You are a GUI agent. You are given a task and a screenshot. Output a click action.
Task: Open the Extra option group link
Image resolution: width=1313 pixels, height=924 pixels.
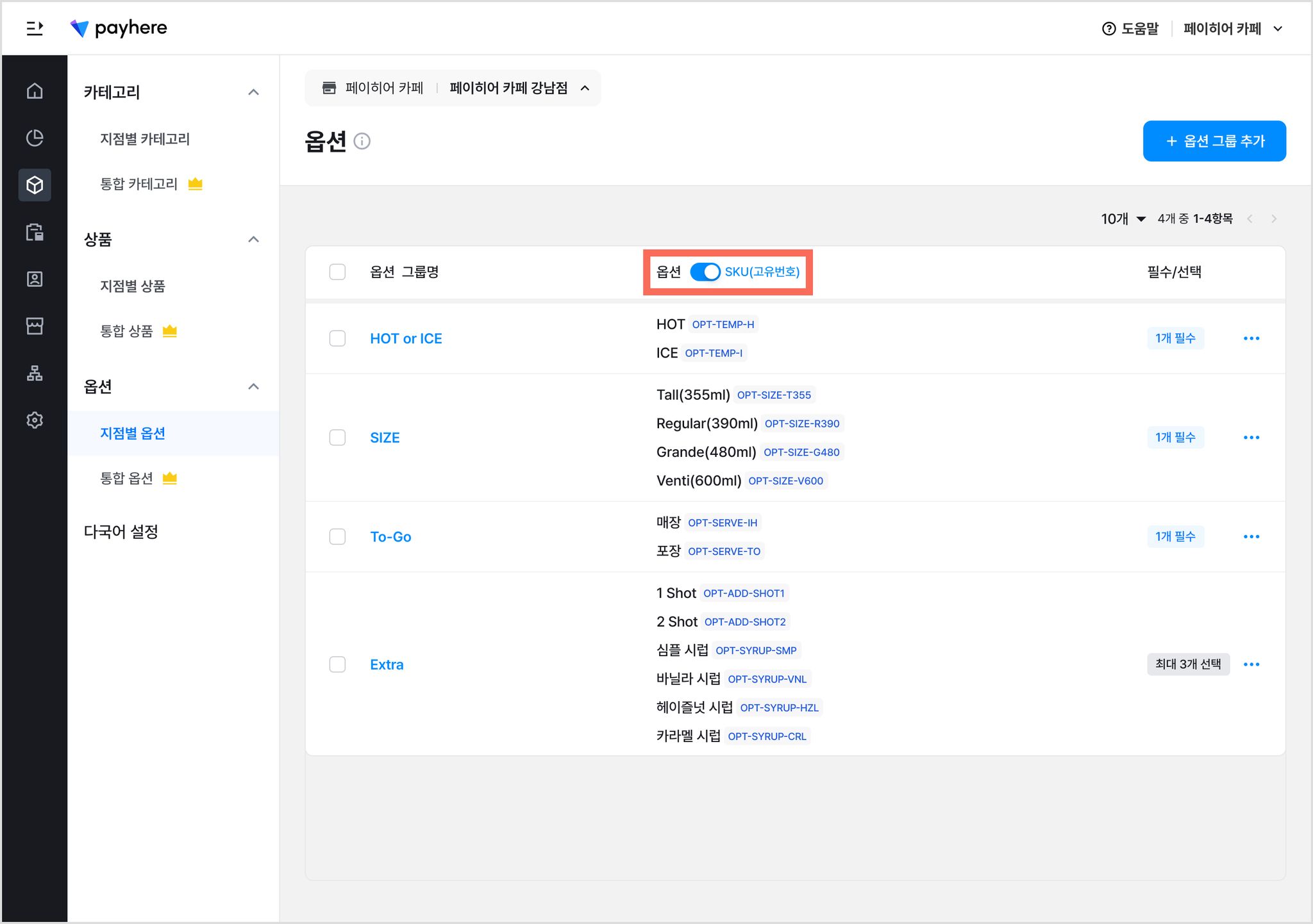[x=387, y=664]
